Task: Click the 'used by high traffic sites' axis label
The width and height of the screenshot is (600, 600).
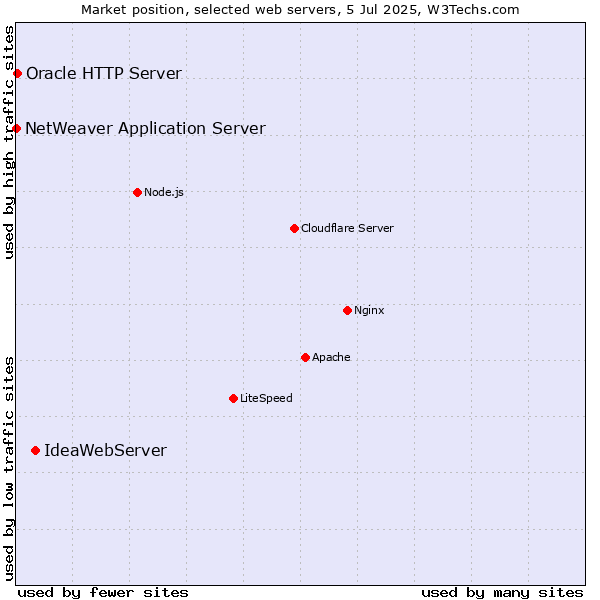Action: [x=9, y=142]
